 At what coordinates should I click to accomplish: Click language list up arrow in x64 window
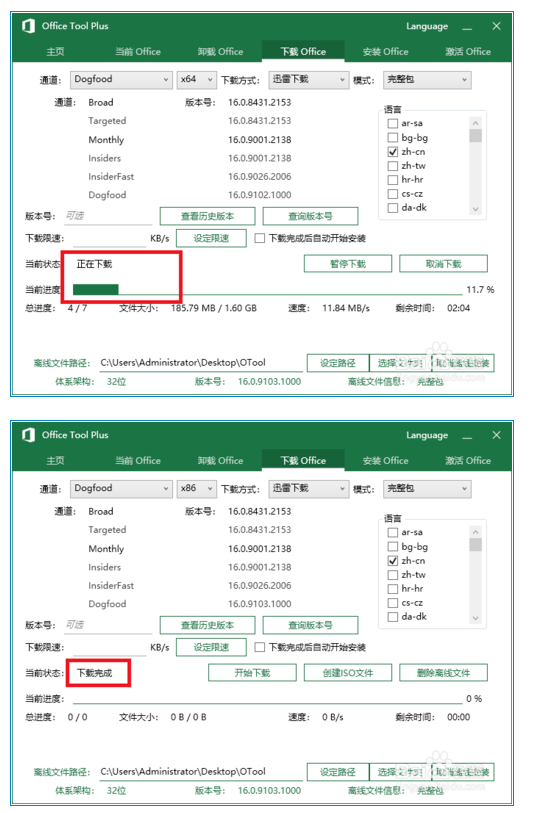point(475,123)
